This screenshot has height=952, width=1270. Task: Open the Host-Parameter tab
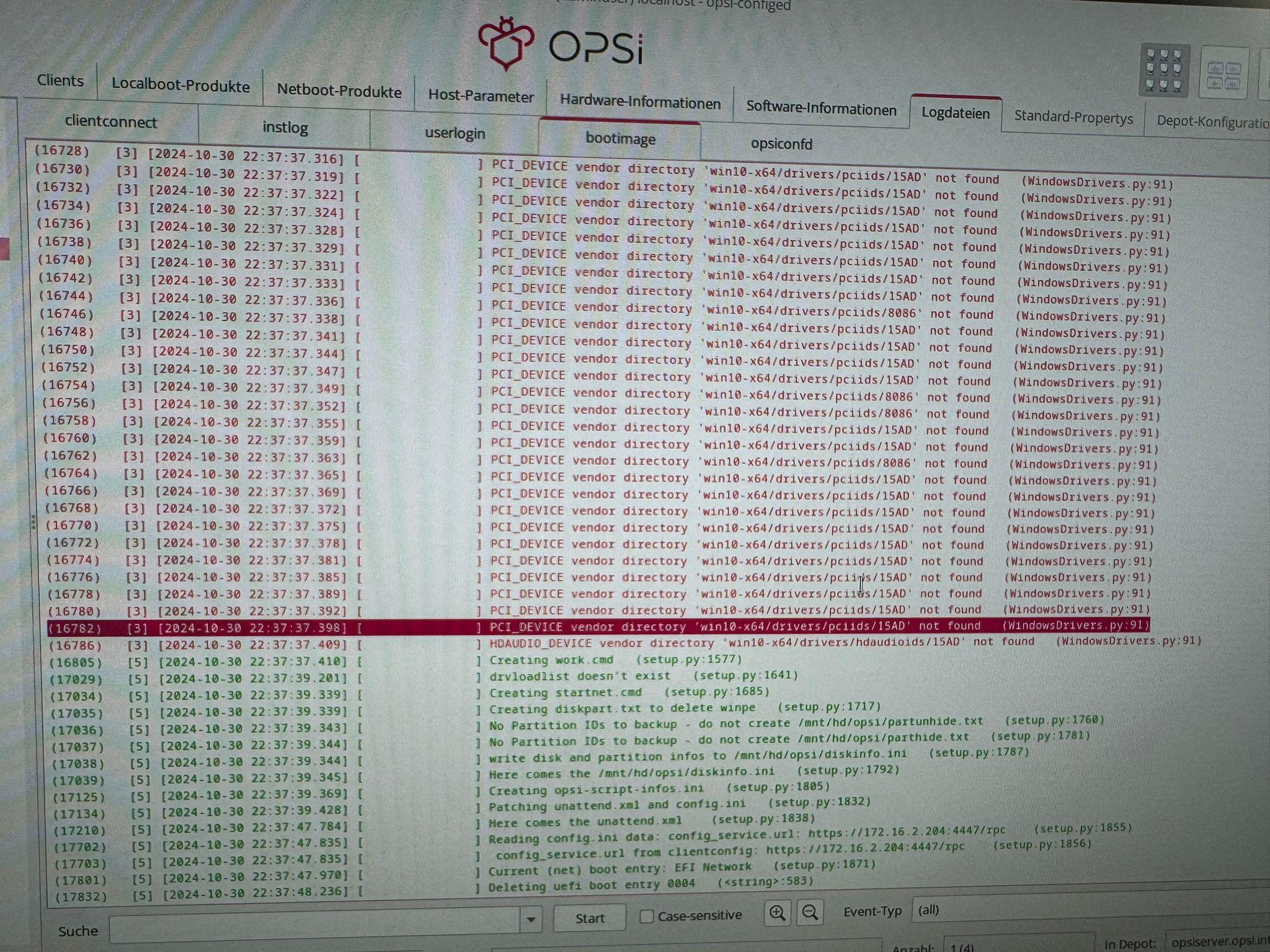coord(481,97)
